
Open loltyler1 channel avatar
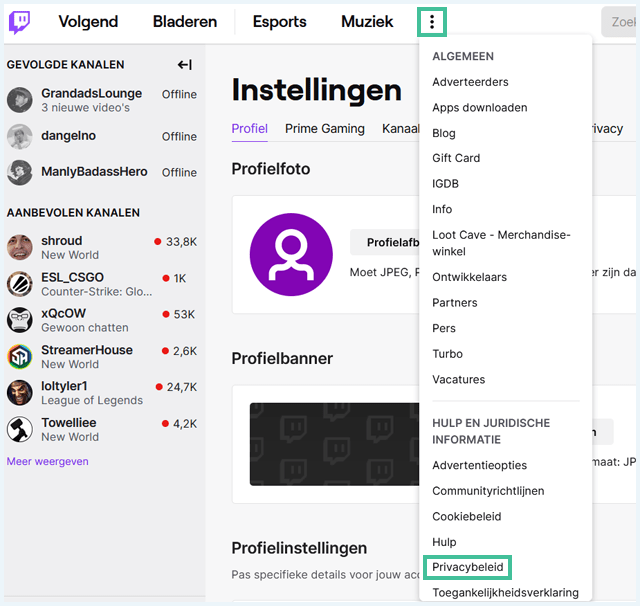(x=20, y=393)
